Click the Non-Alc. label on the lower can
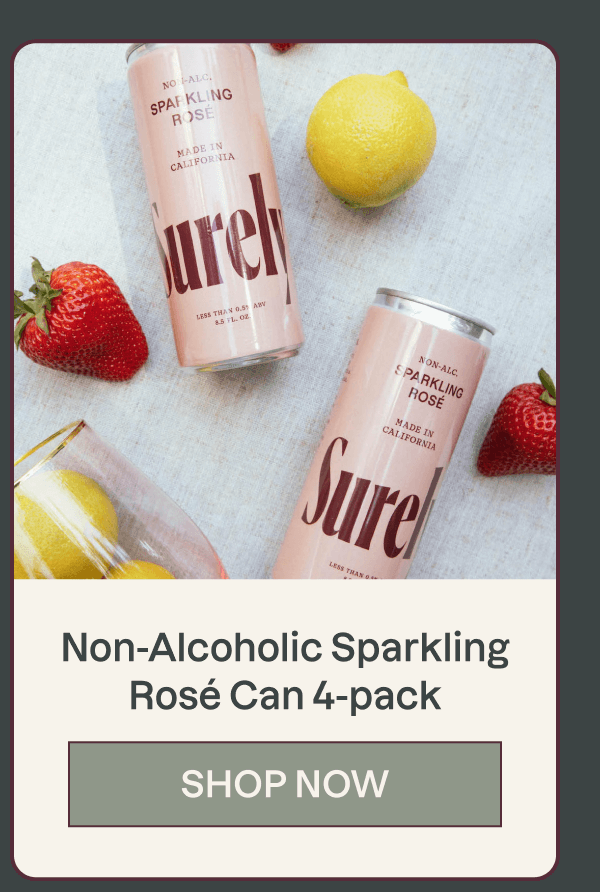The width and height of the screenshot is (600, 892). 438,365
